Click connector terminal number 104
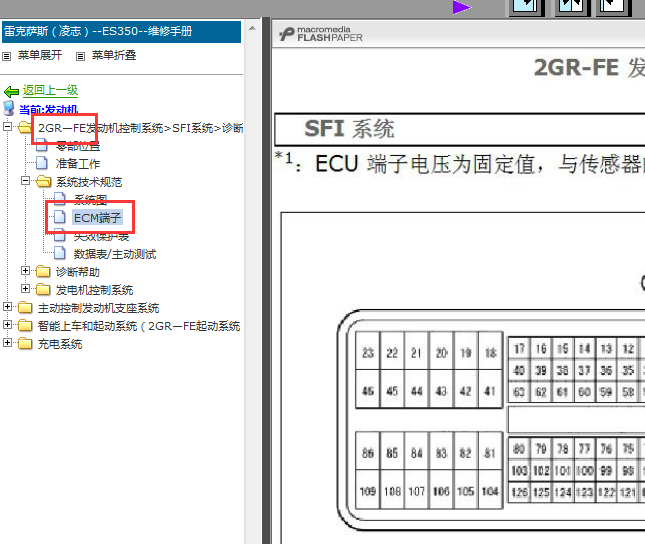645x544 pixels. tap(490, 491)
